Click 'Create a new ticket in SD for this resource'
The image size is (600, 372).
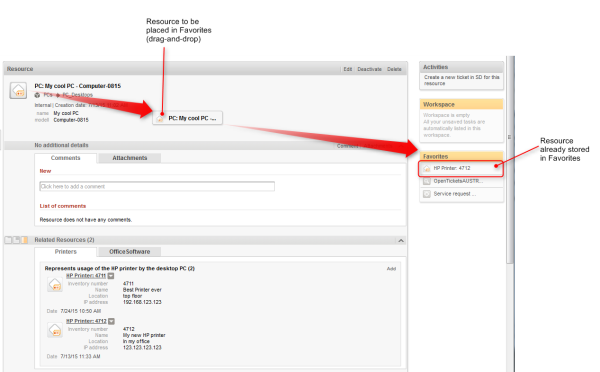pyautogui.click(x=461, y=80)
